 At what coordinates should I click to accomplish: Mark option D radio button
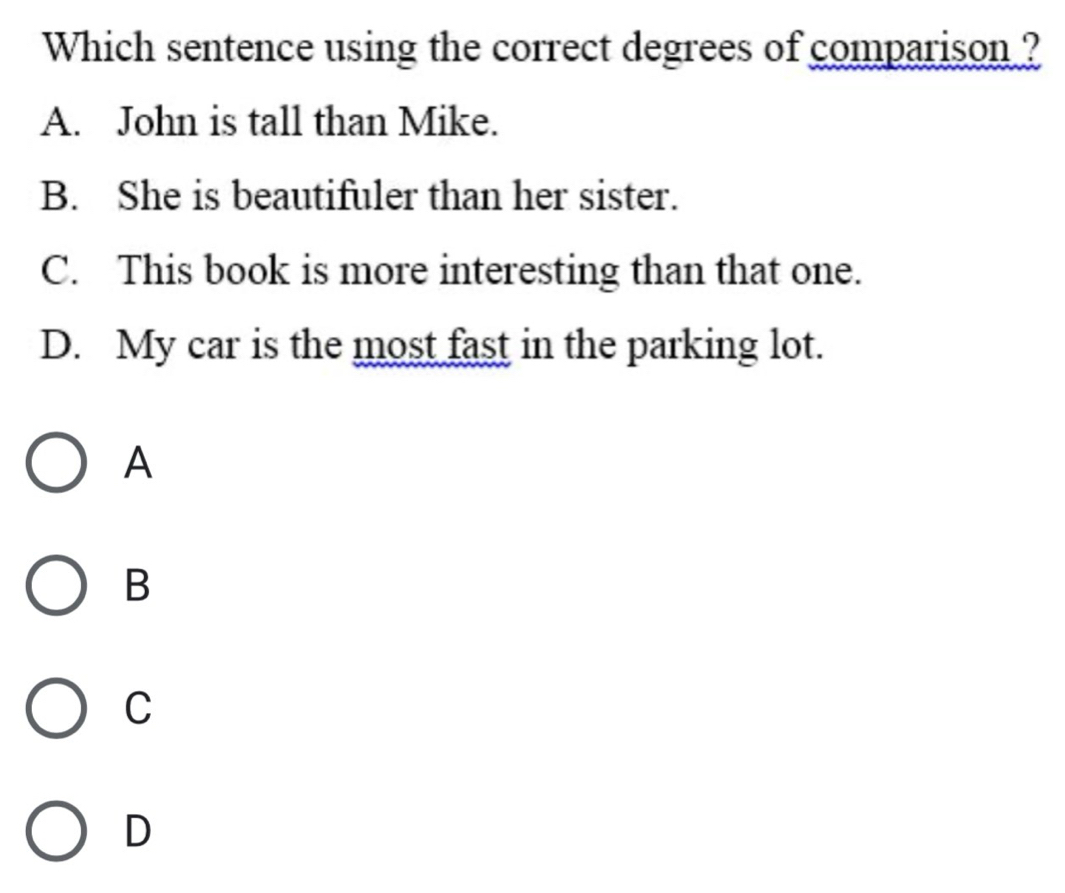tap(56, 831)
